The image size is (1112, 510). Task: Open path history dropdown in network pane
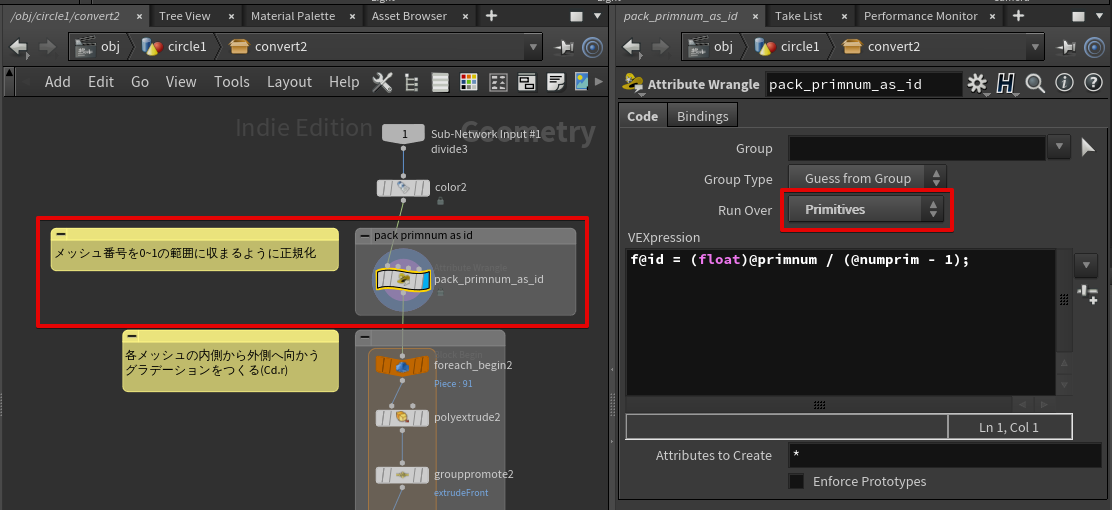click(534, 48)
